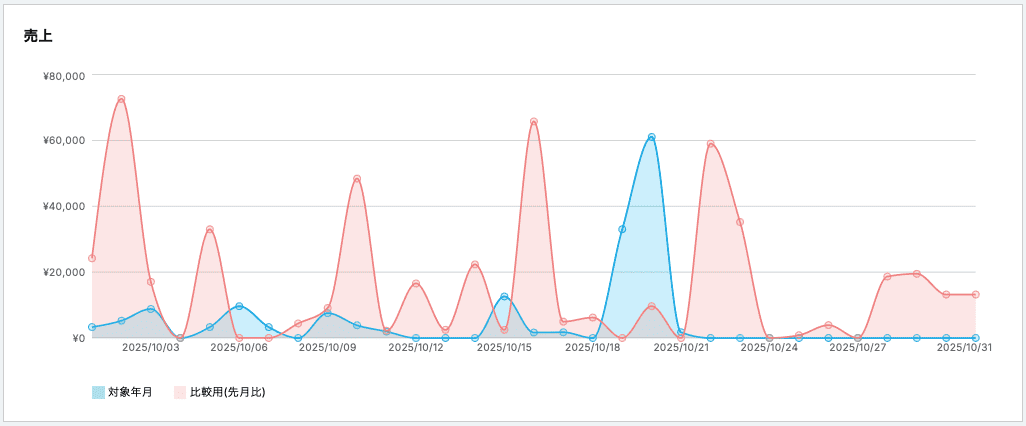Select the last blue point at 2025/10/31

976,338
